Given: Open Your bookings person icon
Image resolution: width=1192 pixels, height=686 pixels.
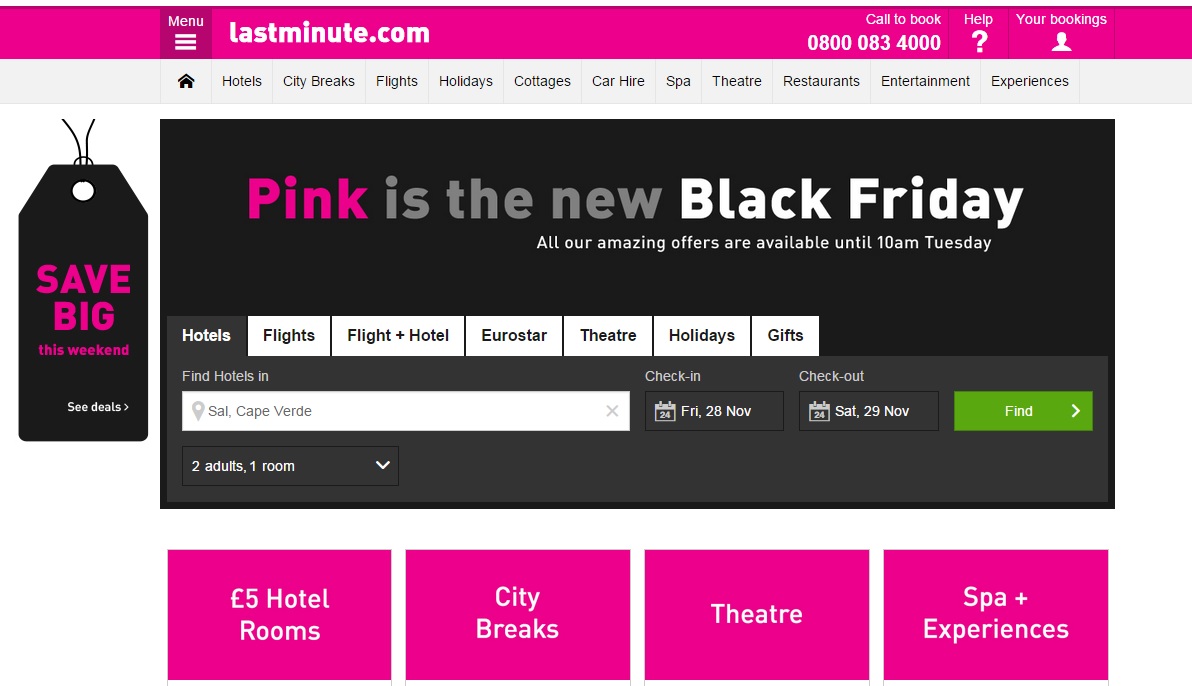Looking at the screenshot, I should coord(1061,43).
